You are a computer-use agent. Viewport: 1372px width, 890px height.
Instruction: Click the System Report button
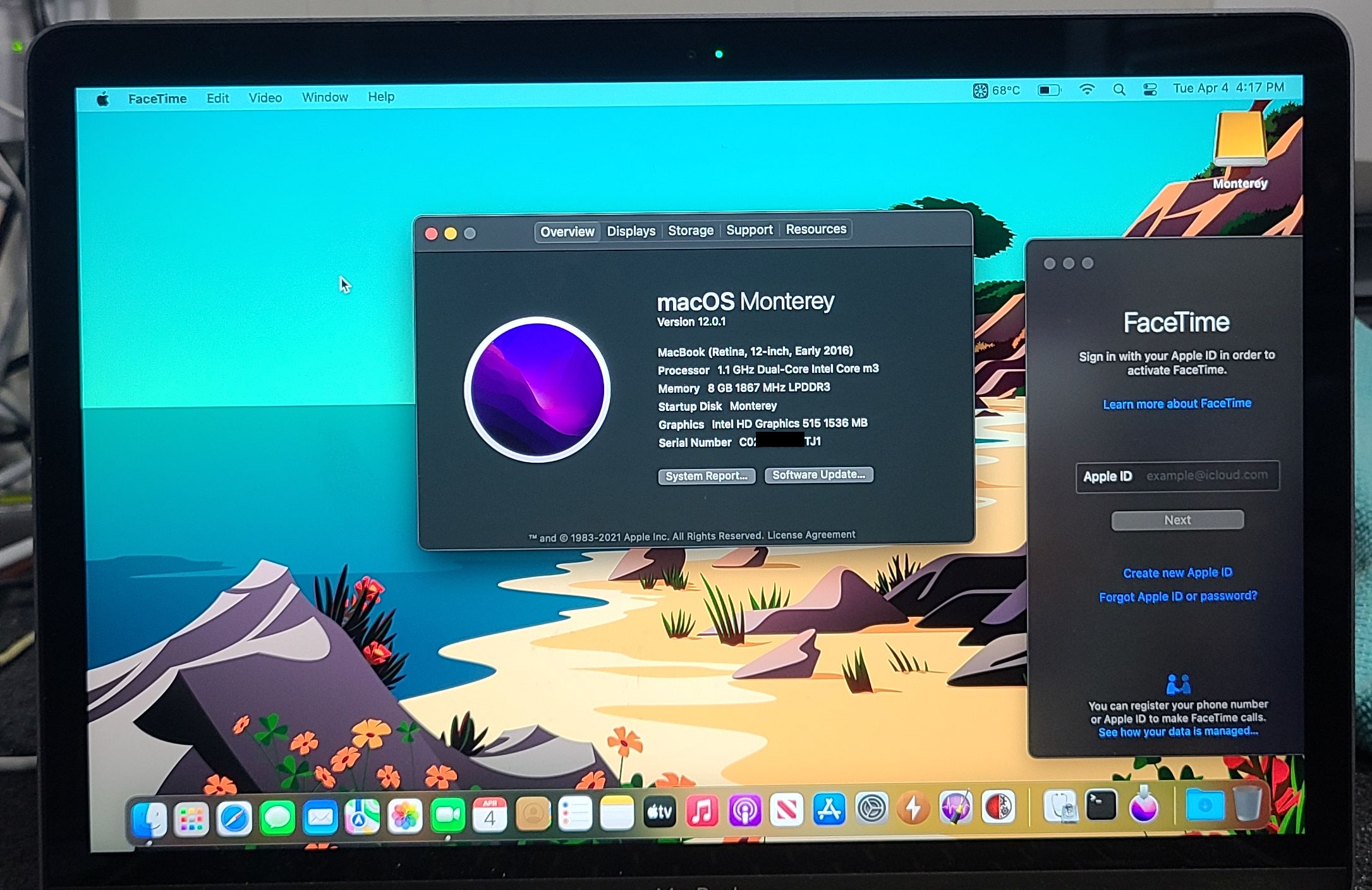coord(706,476)
